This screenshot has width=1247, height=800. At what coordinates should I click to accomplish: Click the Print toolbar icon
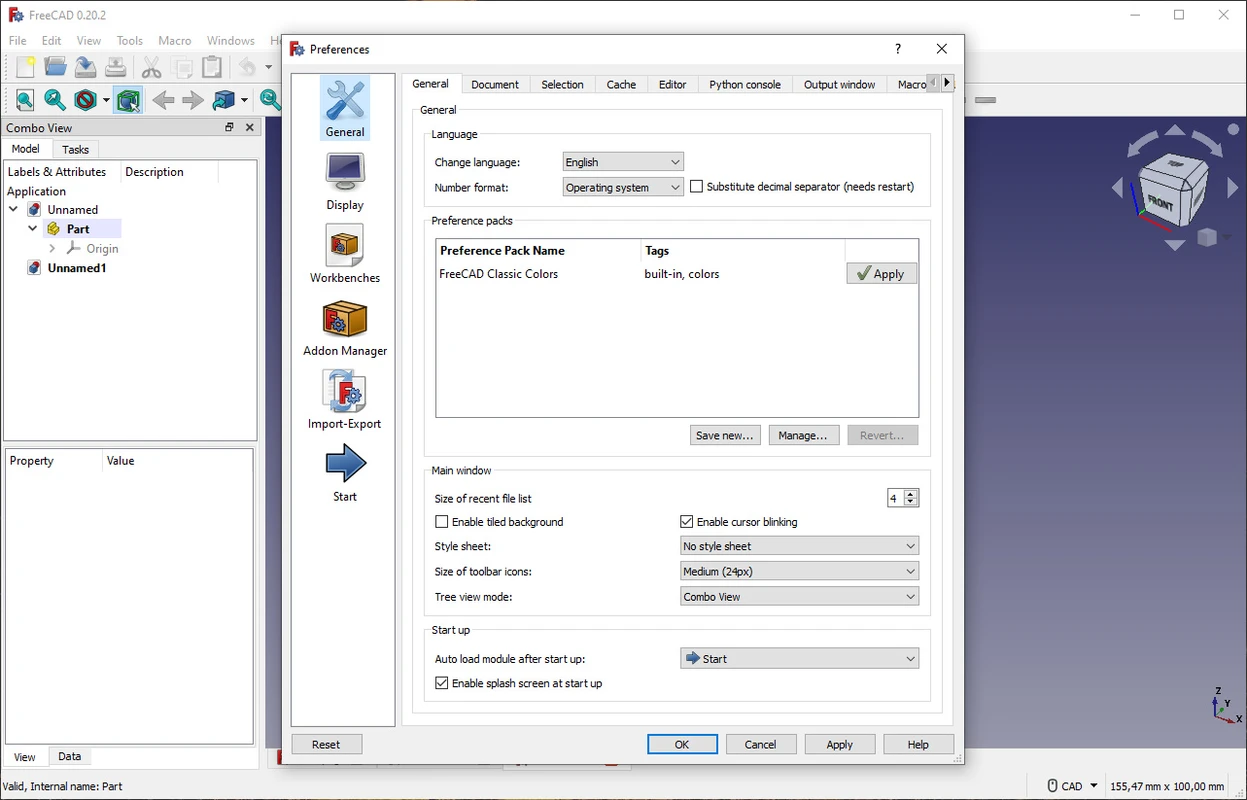[x=116, y=68]
